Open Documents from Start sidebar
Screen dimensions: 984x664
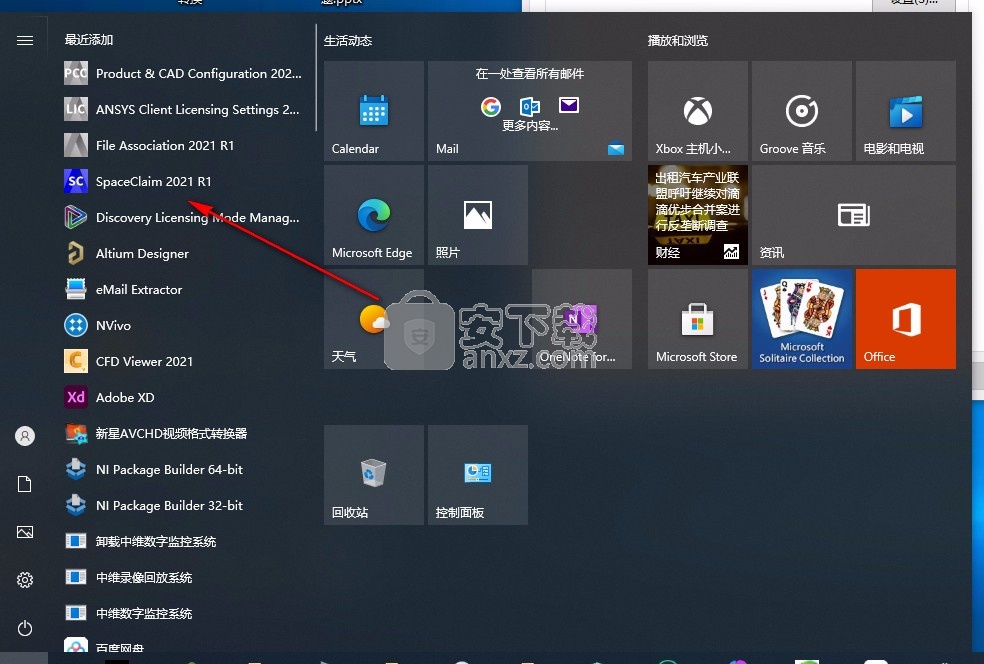(x=24, y=485)
